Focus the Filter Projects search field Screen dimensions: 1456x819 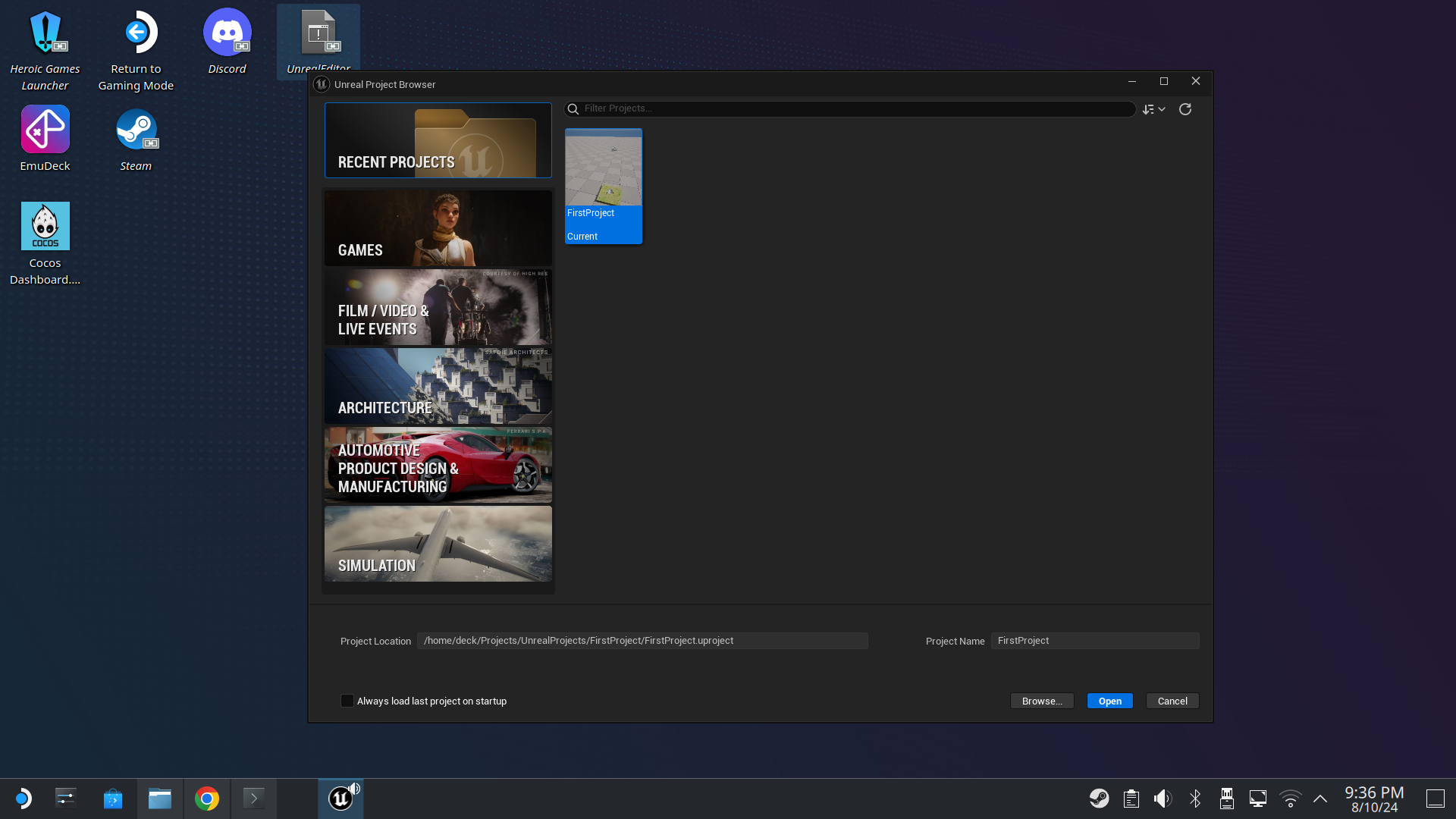tap(849, 108)
